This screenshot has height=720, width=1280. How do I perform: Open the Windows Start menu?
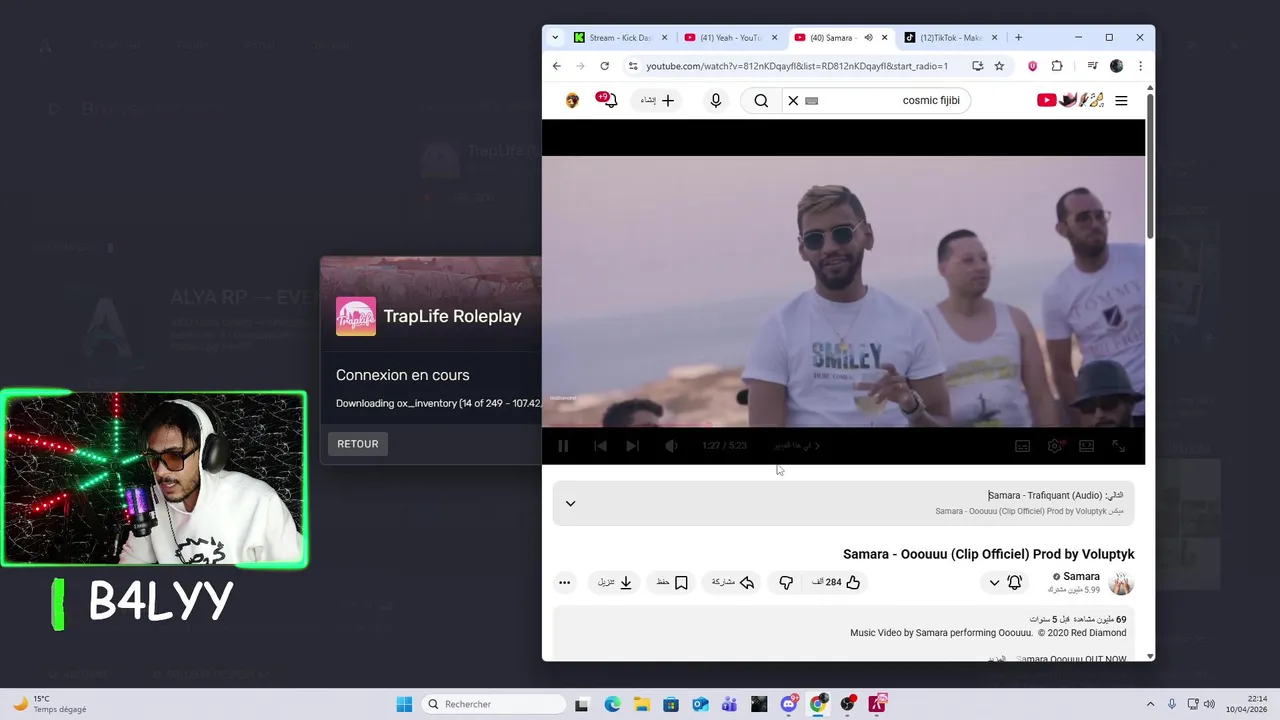tap(404, 704)
